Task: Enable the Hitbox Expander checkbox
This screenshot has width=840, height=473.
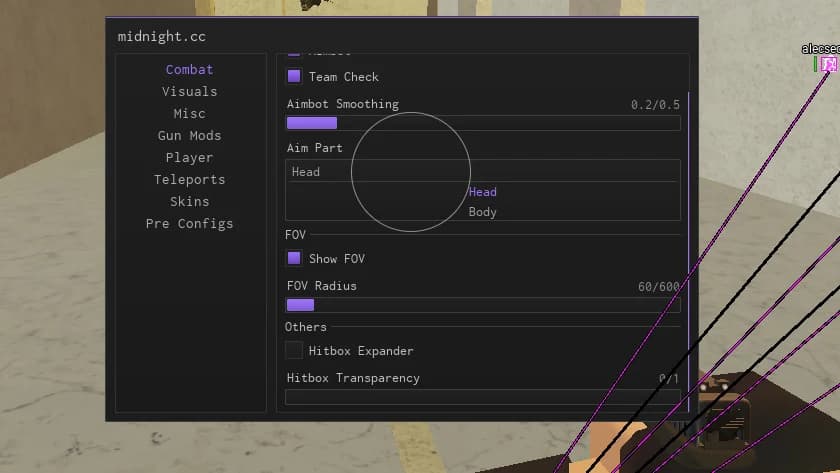Action: [x=294, y=350]
